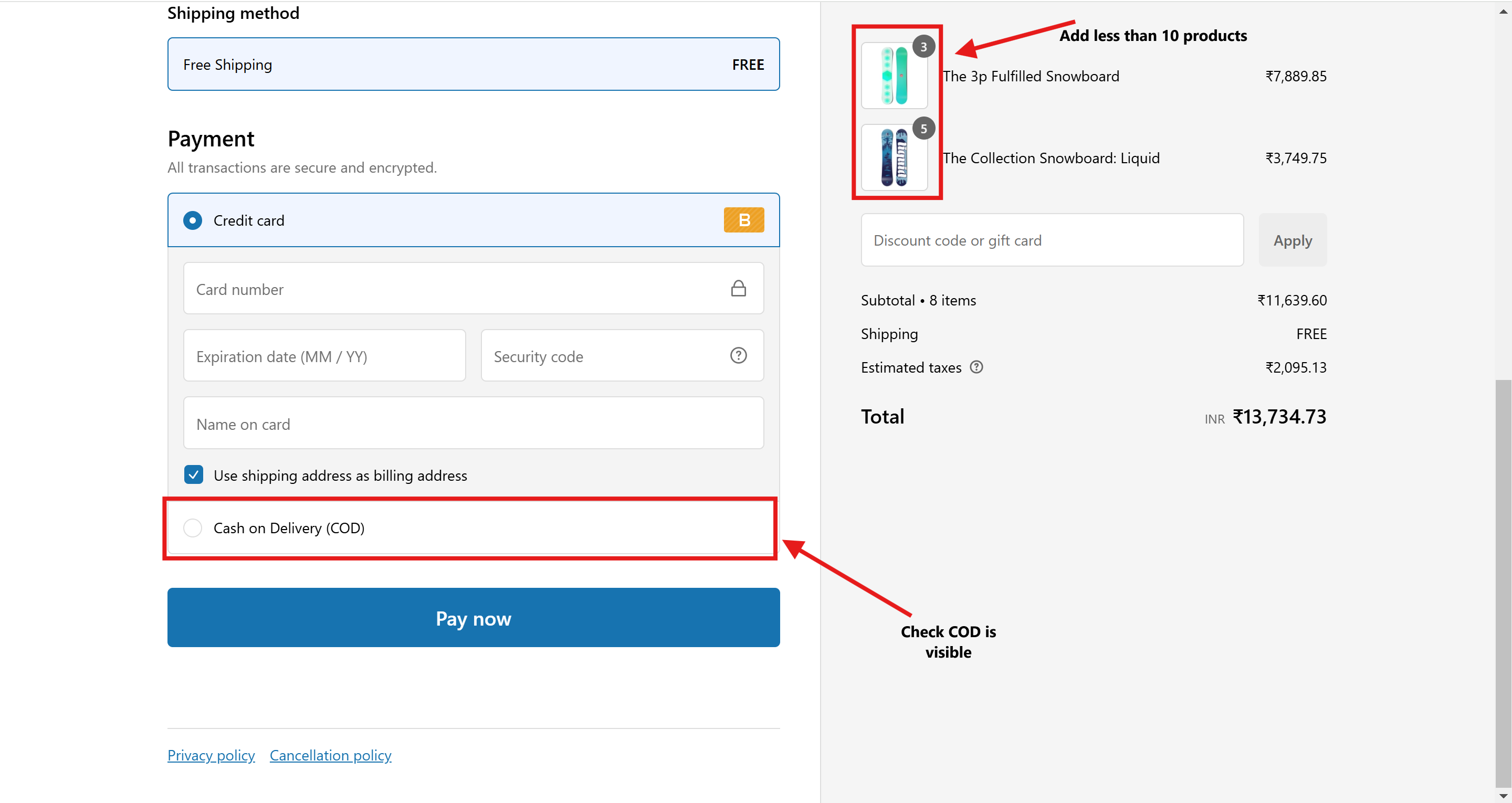Image resolution: width=1512 pixels, height=803 pixels.
Task: Click the lock icon in Card number field
Action: coord(738,288)
